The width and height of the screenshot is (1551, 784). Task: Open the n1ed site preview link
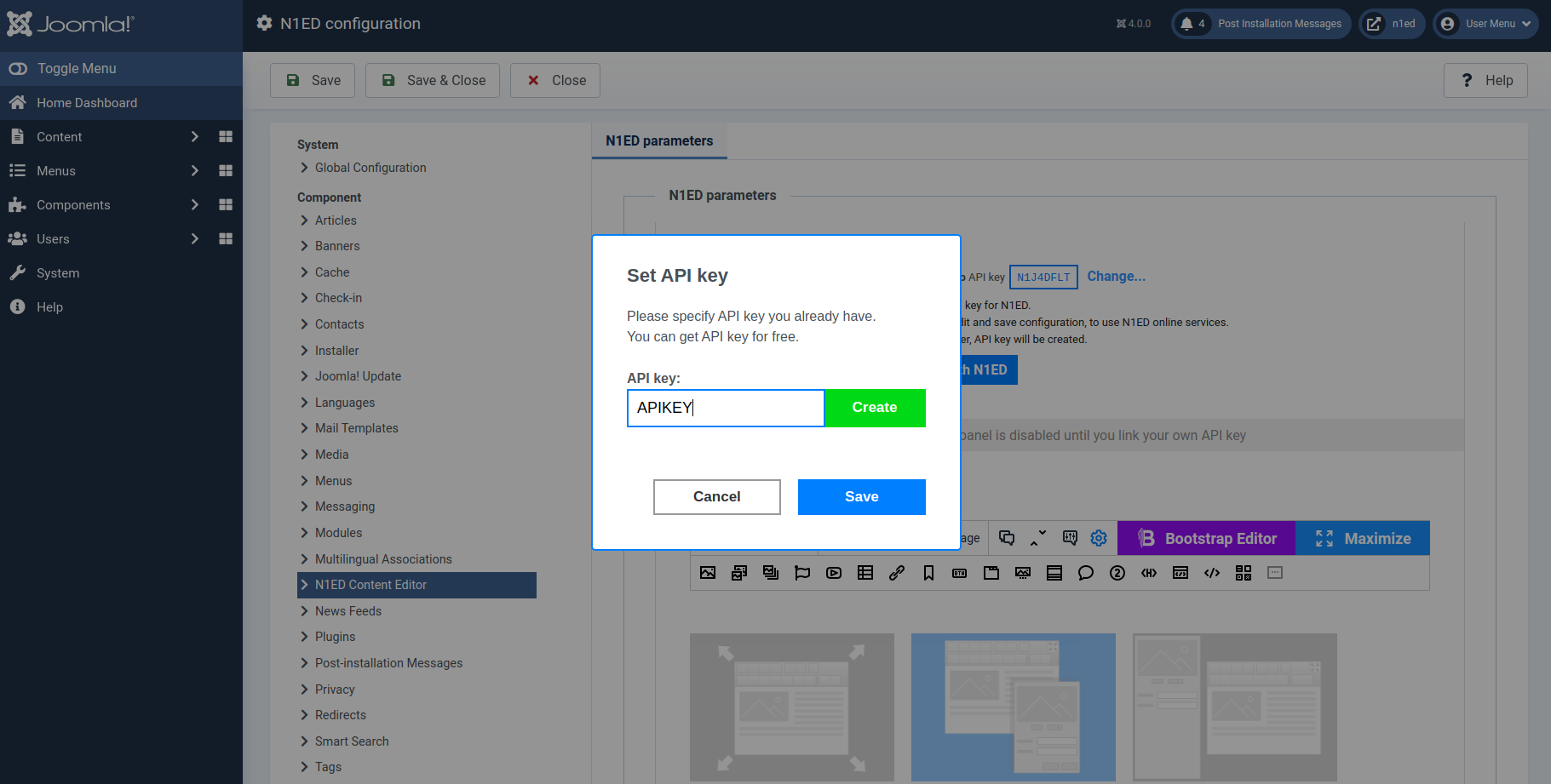pyautogui.click(x=1392, y=24)
